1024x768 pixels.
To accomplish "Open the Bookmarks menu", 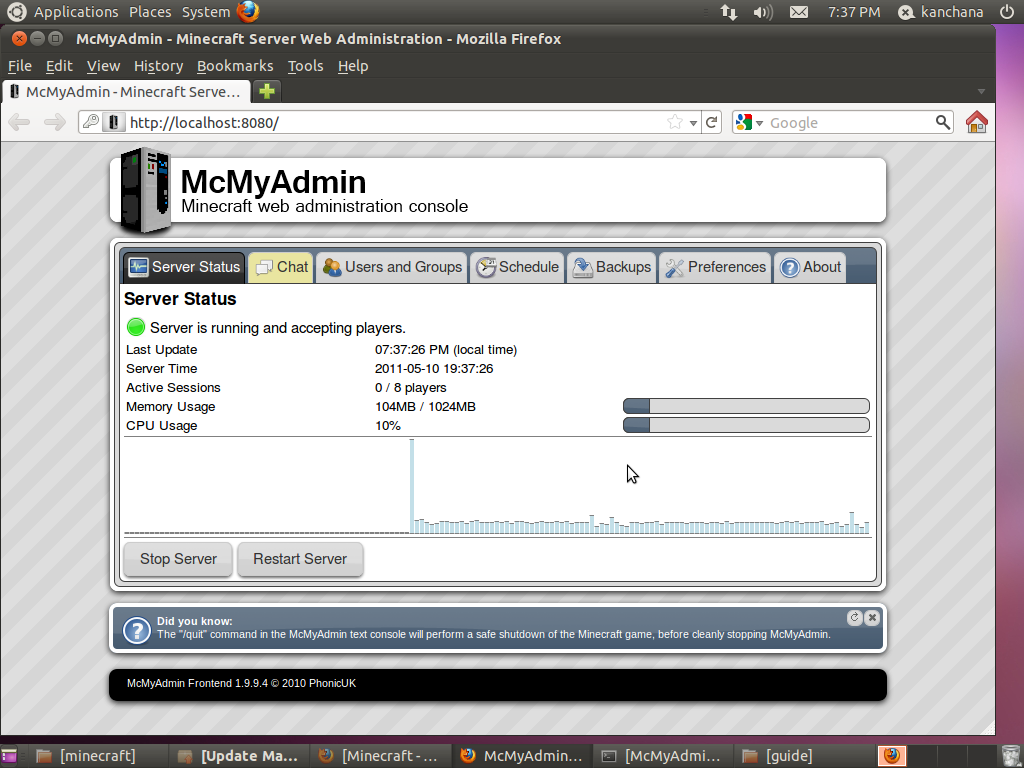I will click(x=235, y=66).
